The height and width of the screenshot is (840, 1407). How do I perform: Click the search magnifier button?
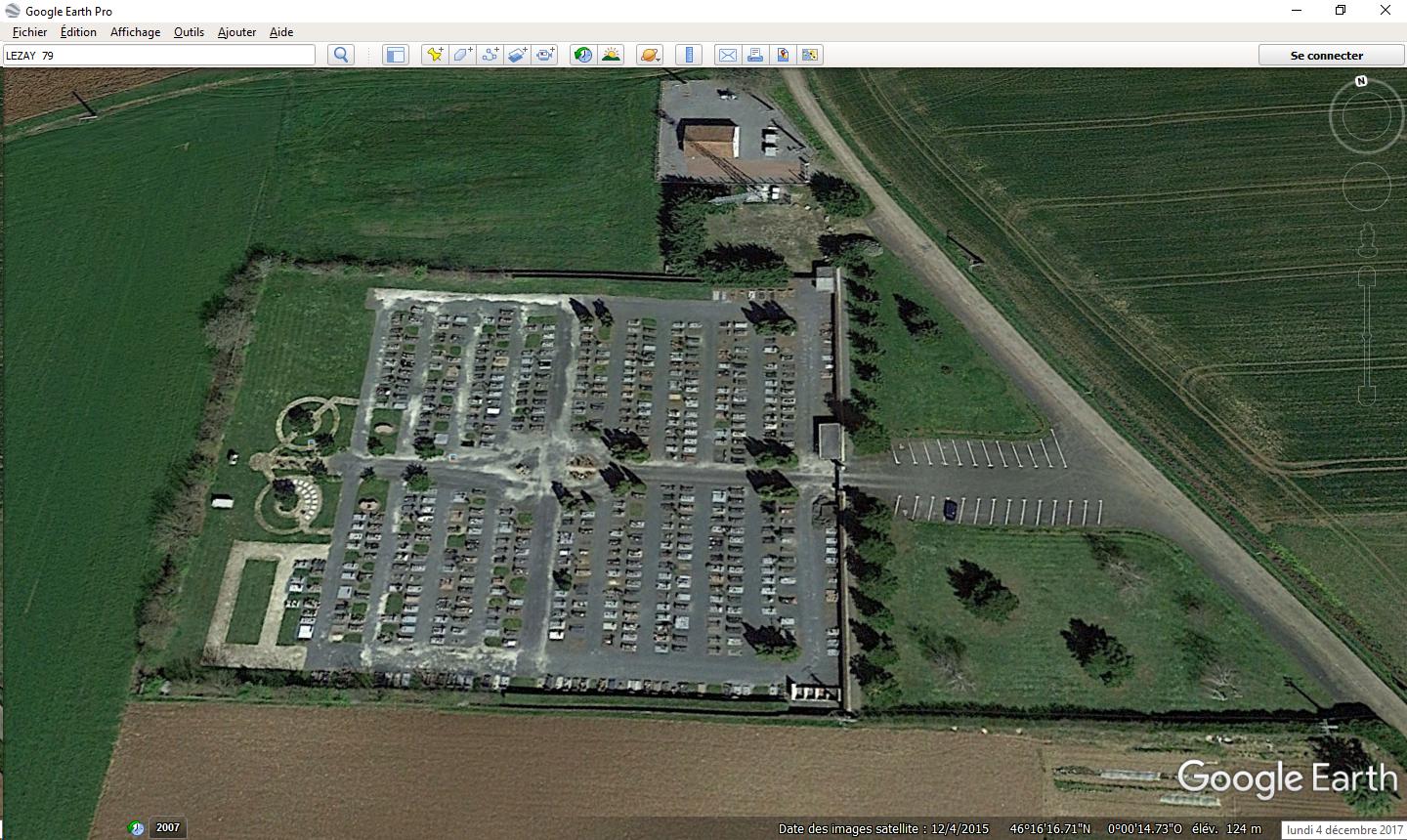341,55
